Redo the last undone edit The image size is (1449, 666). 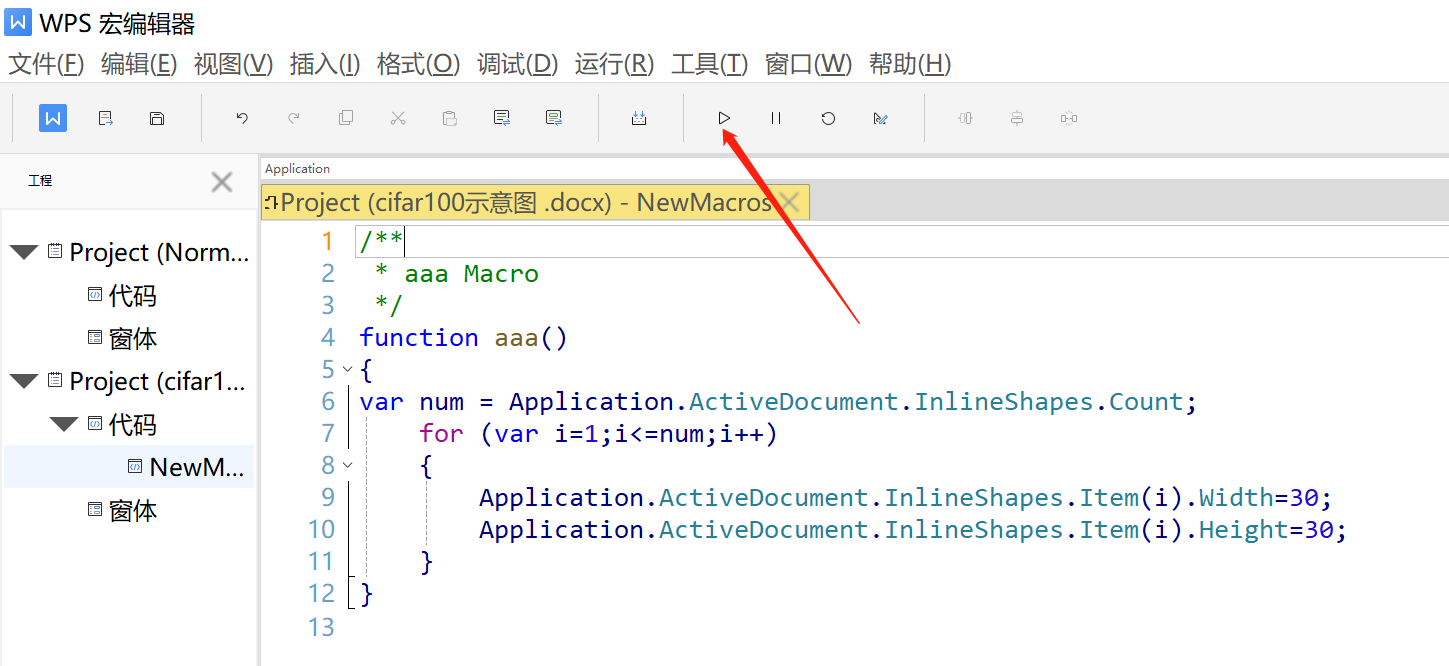point(294,118)
